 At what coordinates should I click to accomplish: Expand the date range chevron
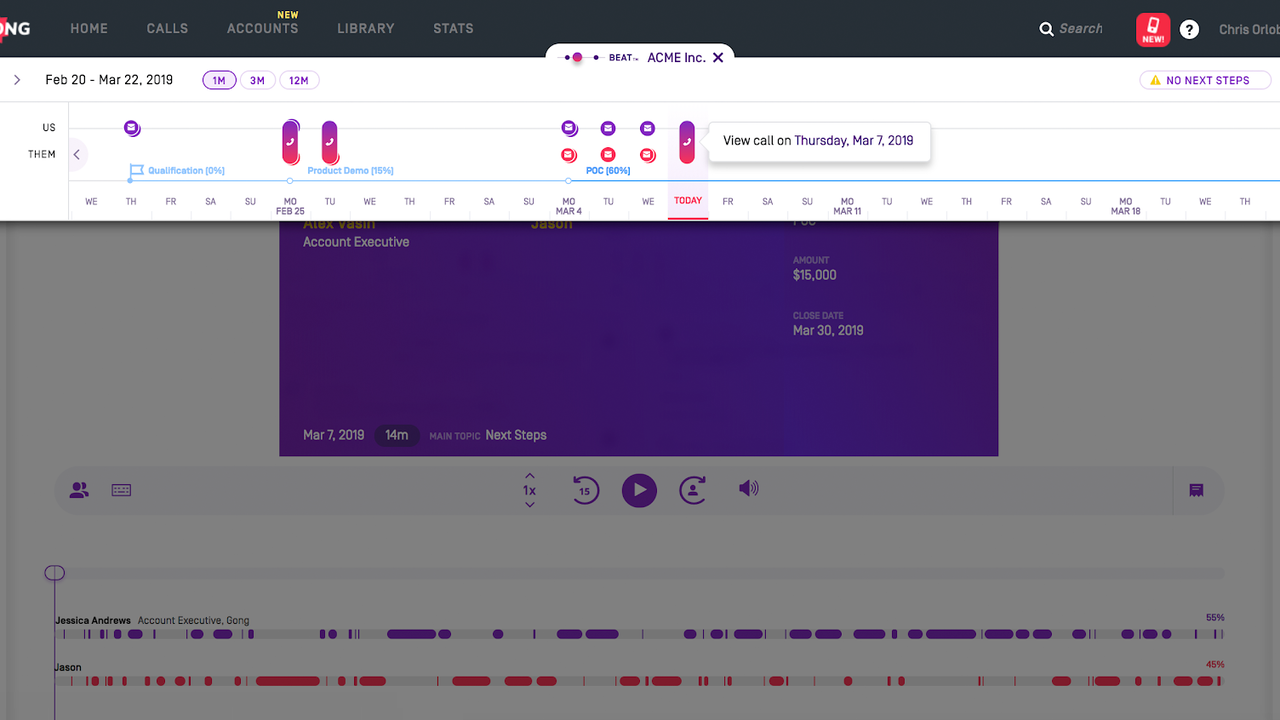pos(17,80)
